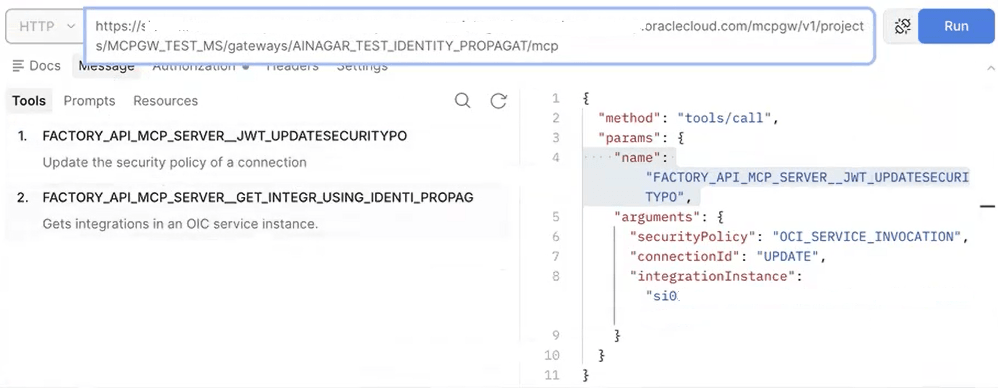
Task: Click the "UPDATE" value
Action: click(788, 256)
